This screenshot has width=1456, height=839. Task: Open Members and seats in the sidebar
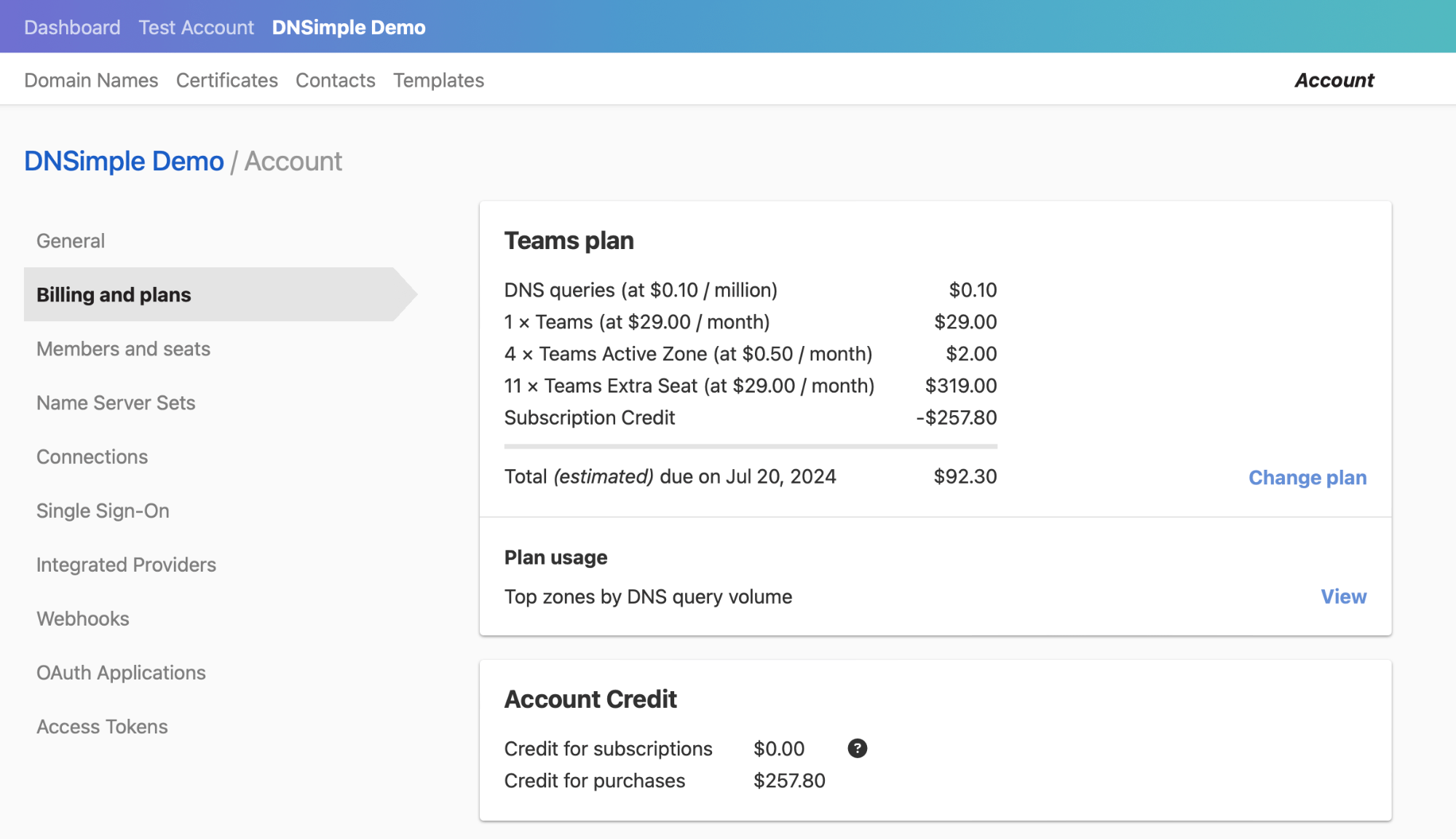tap(123, 349)
